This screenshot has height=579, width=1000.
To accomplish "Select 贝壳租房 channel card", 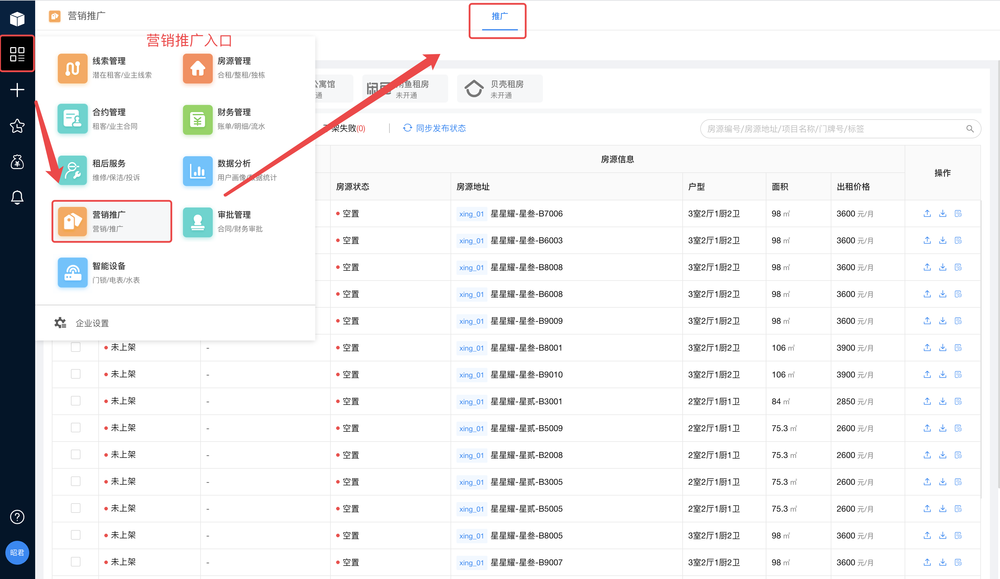I will [500, 88].
